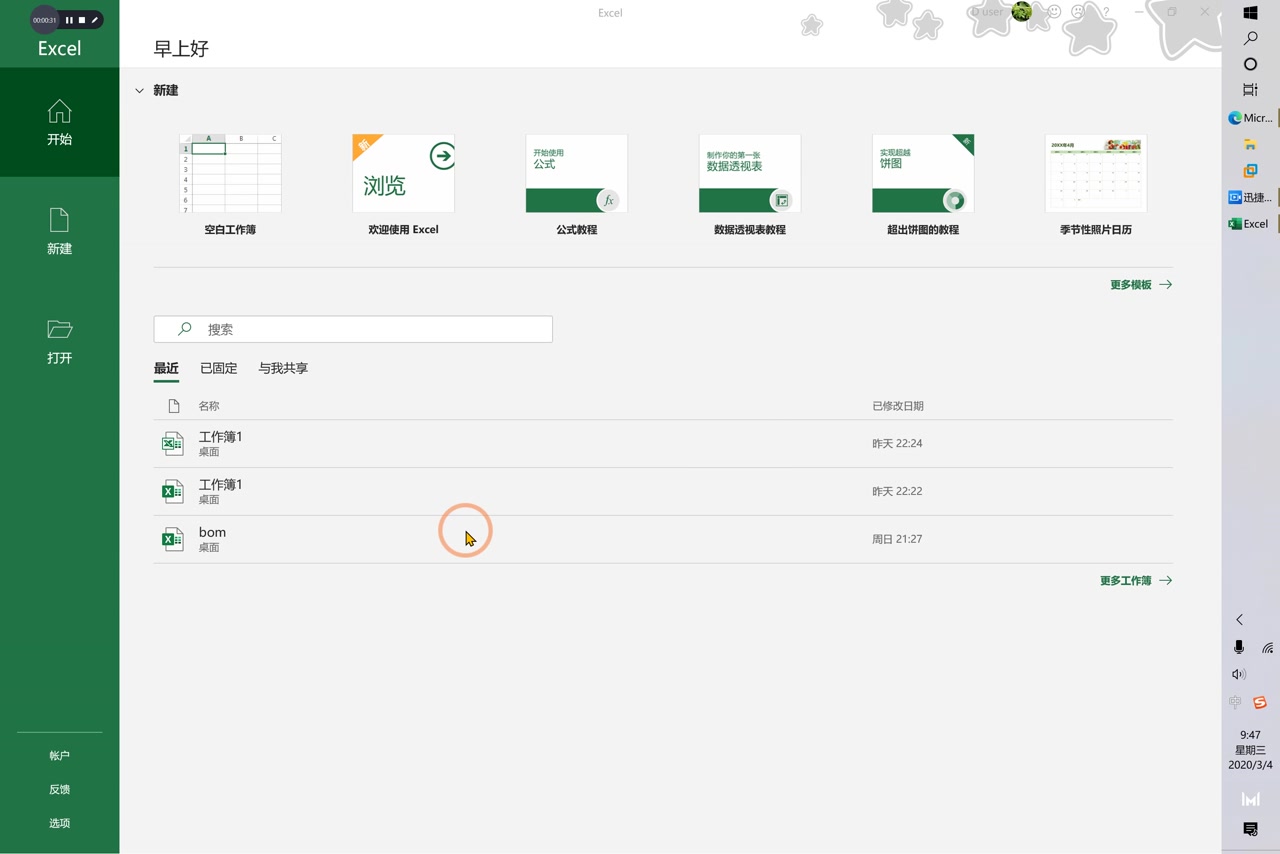Screen dimensions: 1280x854
Task: Open the volume speaker tray icon
Action: (x=1239, y=674)
